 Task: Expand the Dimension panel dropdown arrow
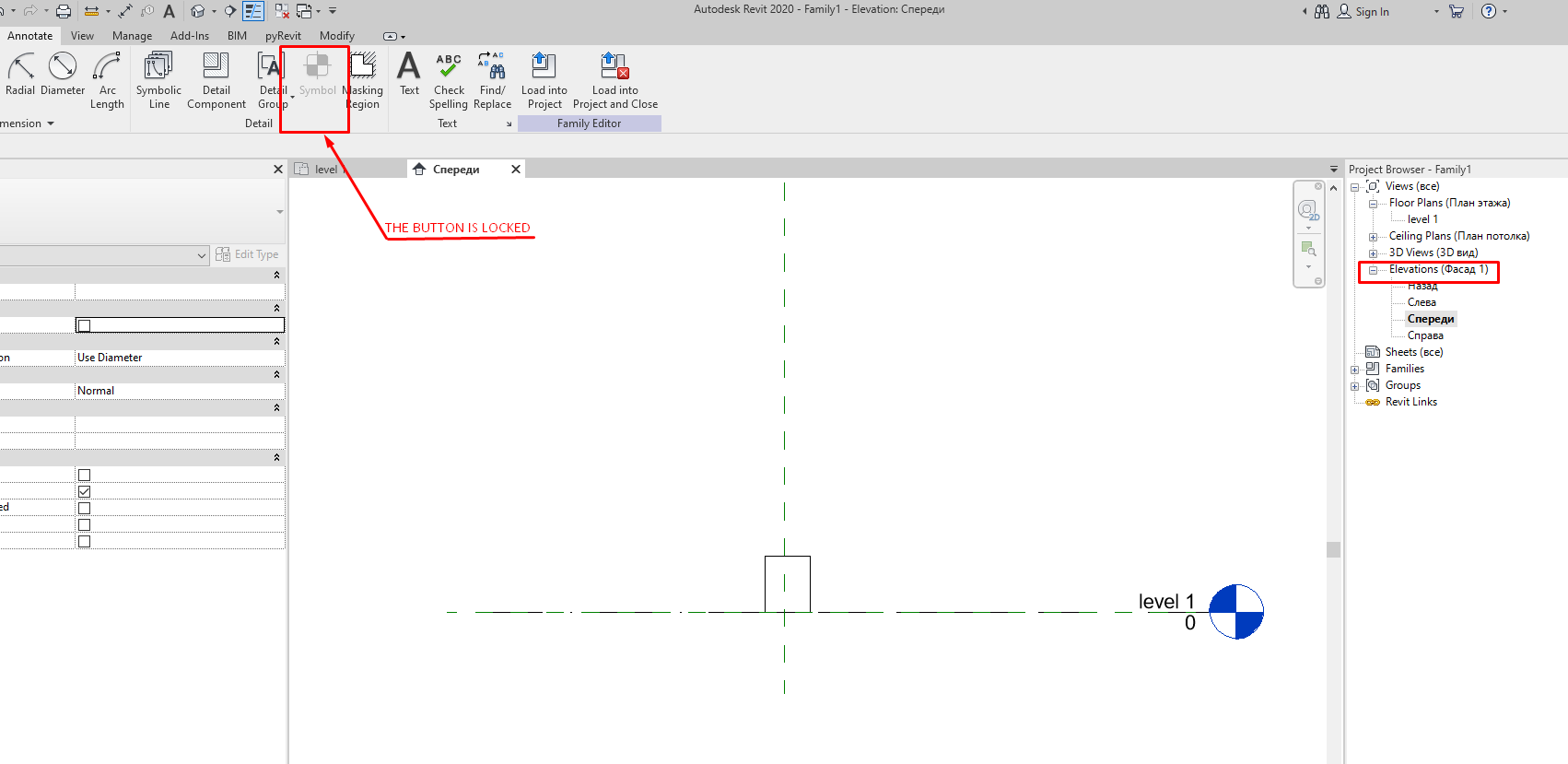[x=51, y=123]
